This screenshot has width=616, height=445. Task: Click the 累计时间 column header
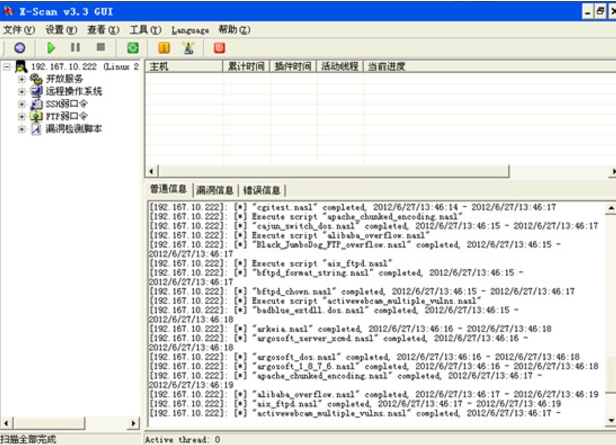click(x=246, y=66)
